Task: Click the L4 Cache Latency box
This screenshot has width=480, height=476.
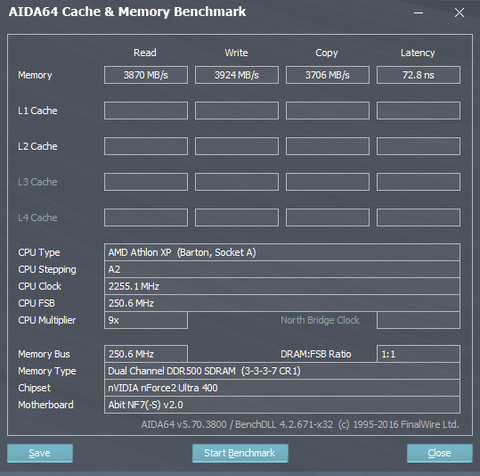Action: (x=418, y=218)
